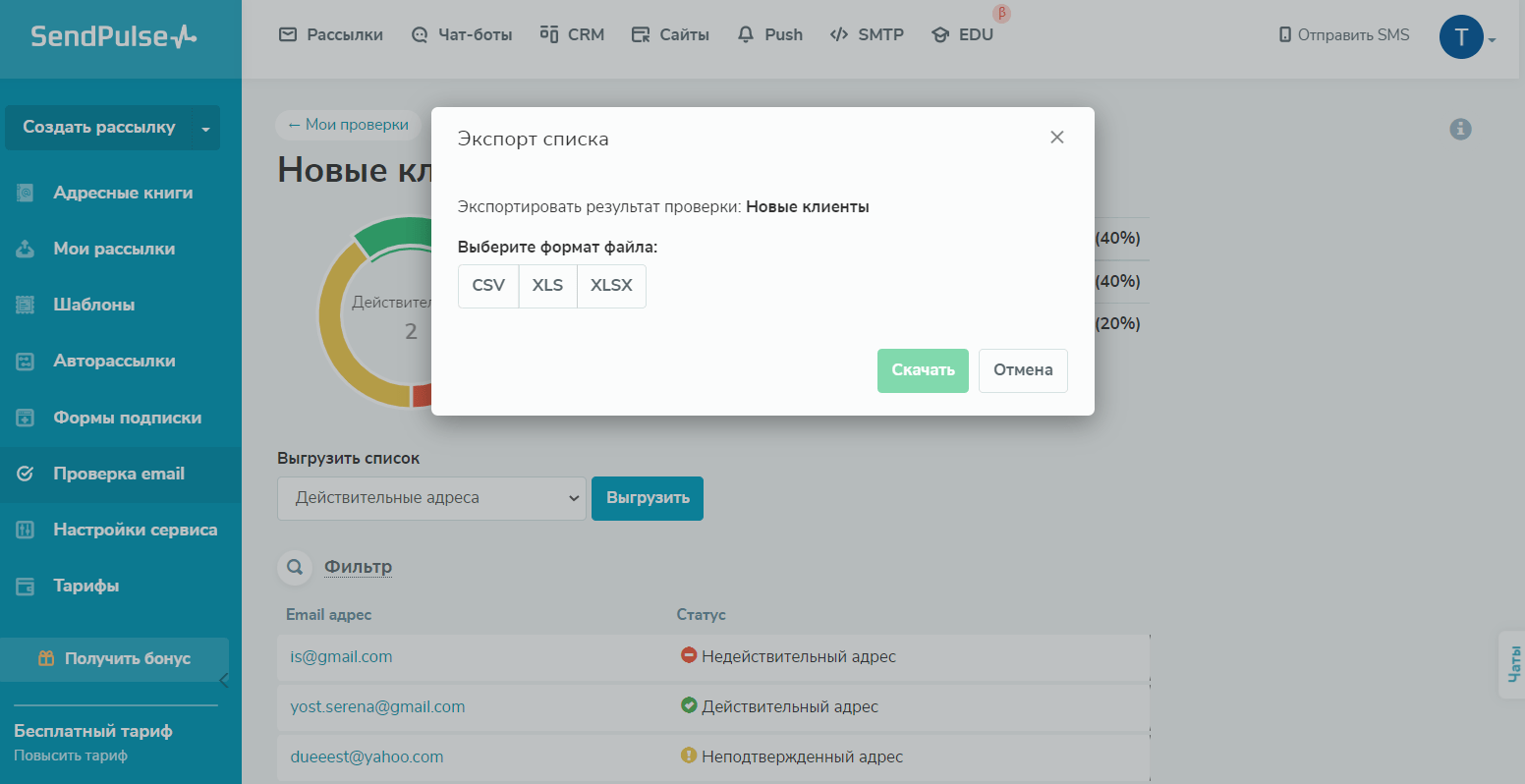
Task: Open the Чаты side tab
Action: (x=1513, y=665)
